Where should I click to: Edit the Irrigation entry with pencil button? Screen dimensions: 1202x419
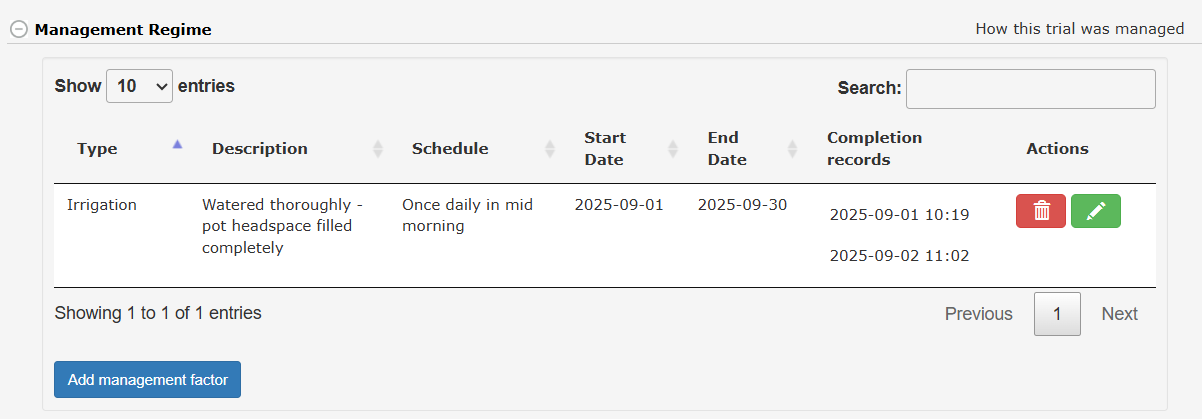(1096, 211)
